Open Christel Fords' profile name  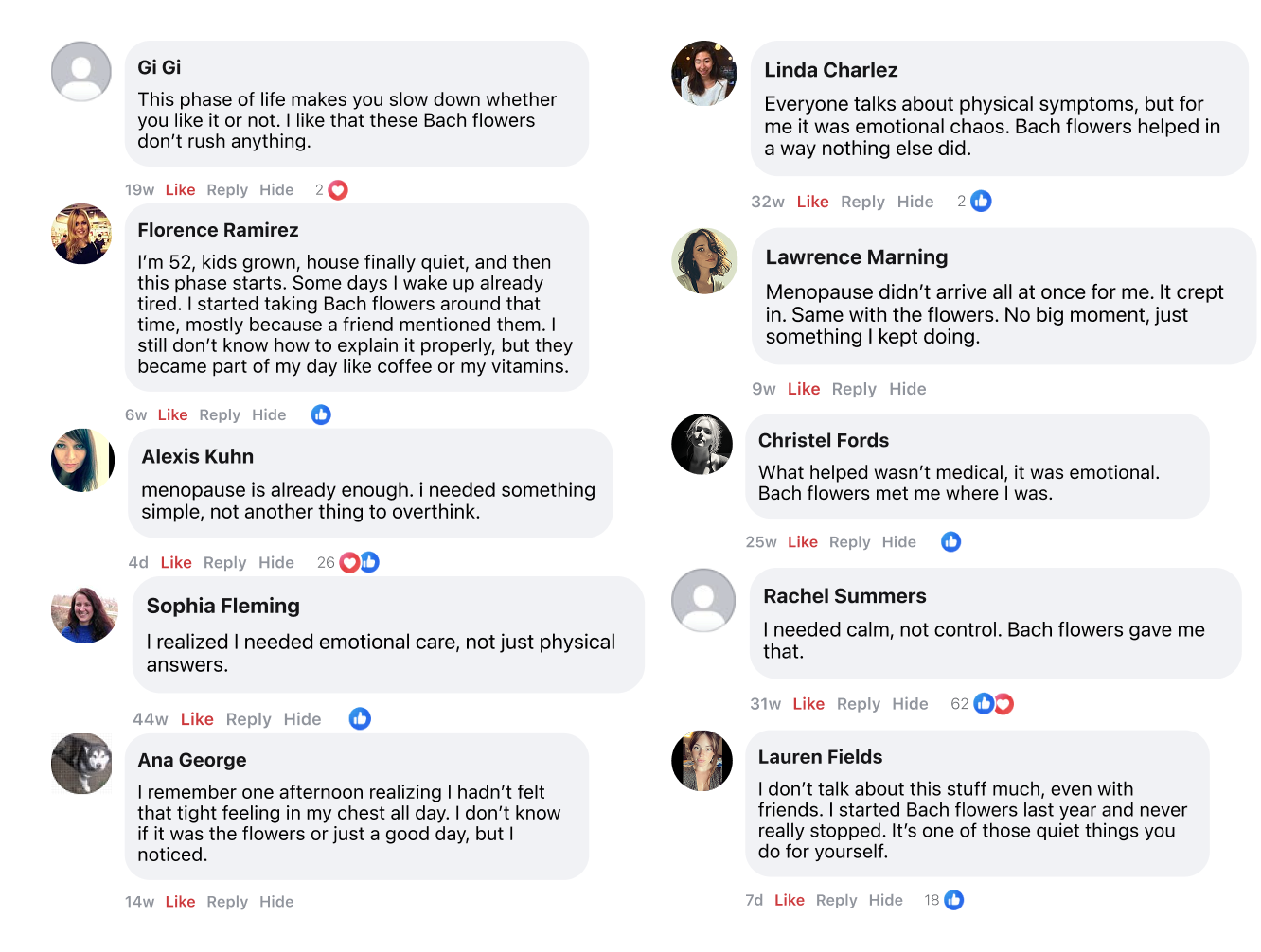tap(824, 440)
